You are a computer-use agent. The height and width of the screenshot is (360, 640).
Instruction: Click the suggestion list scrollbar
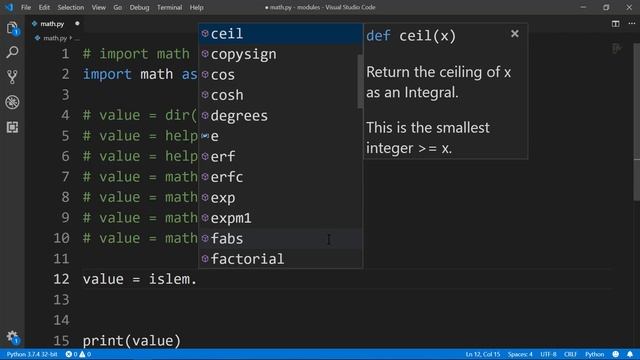pos(360,82)
